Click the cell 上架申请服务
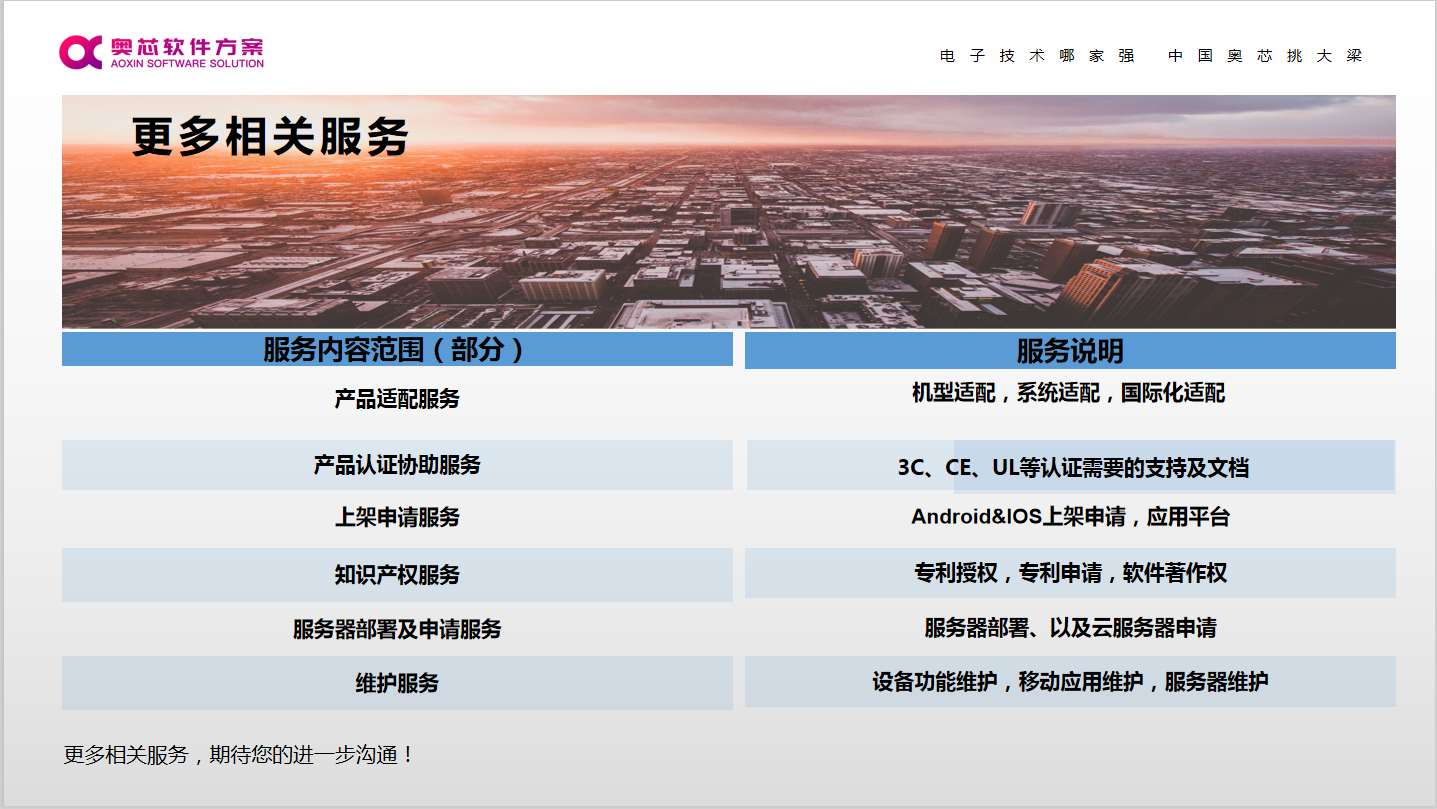 [397, 518]
